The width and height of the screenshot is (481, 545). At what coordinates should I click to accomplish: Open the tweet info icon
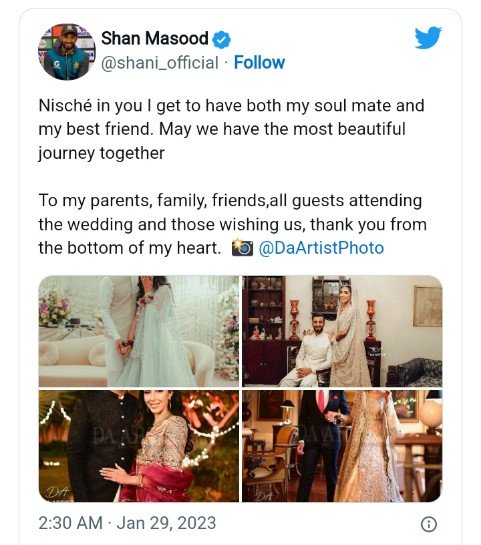[x=429, y=524]
